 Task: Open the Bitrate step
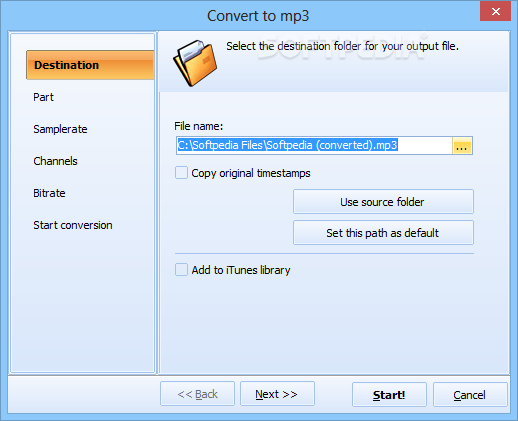tap(49, 193)
